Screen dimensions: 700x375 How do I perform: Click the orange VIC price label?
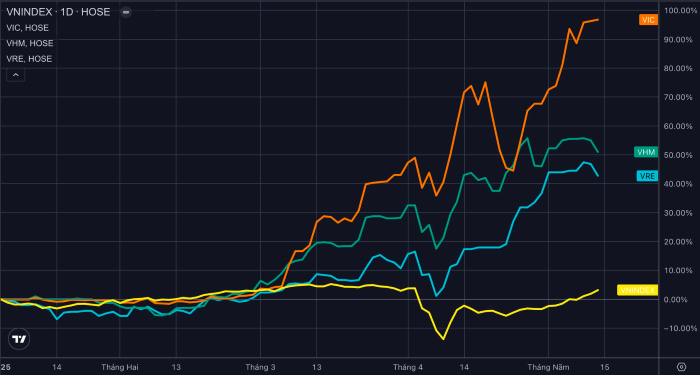[x=648, y=20]
